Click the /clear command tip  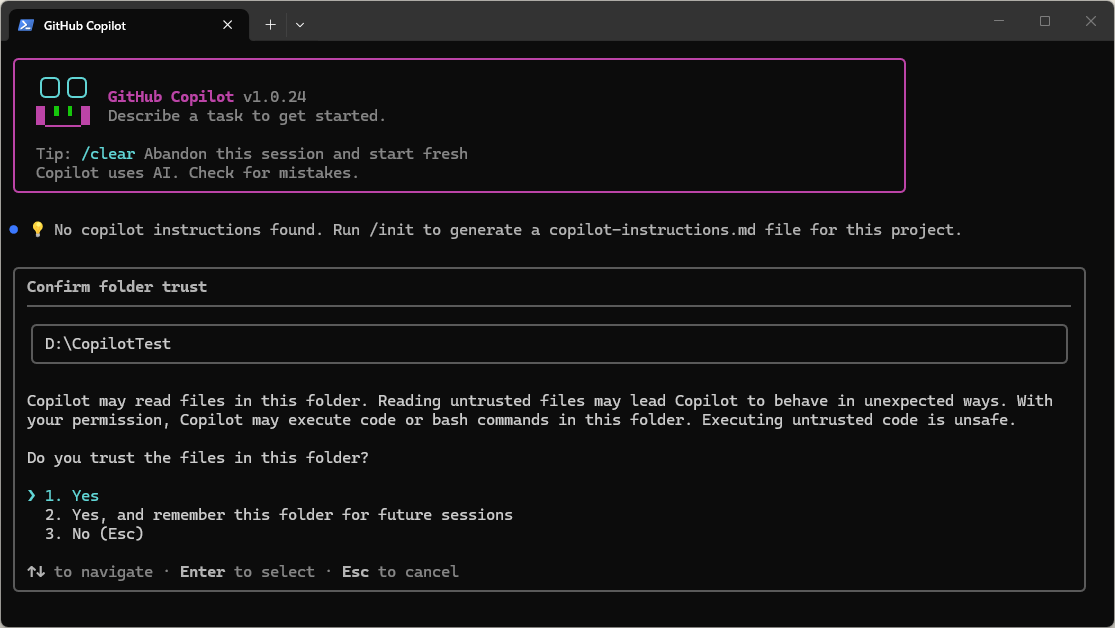(108, 154)
